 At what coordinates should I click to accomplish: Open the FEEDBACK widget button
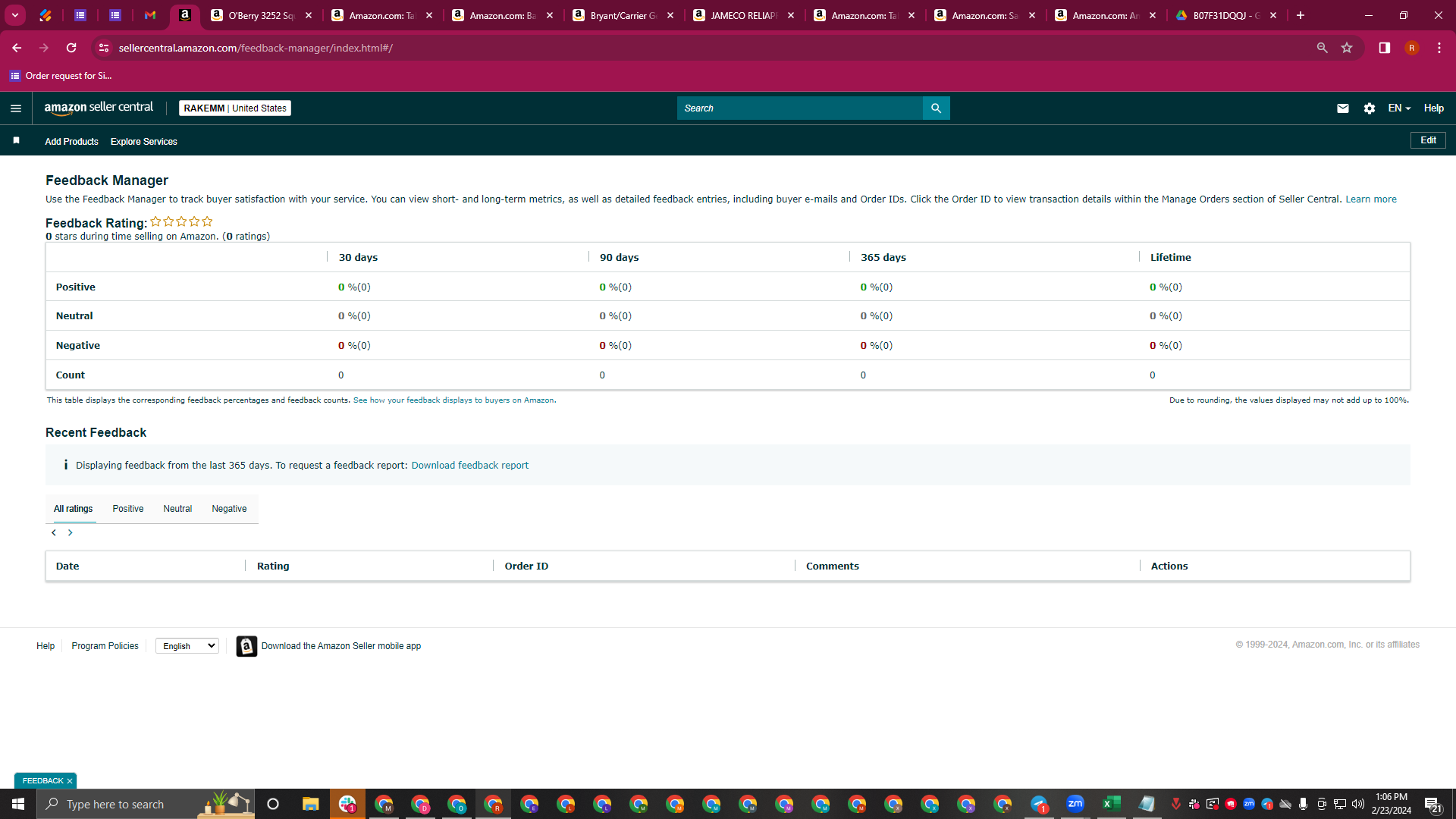click(42, 781)
